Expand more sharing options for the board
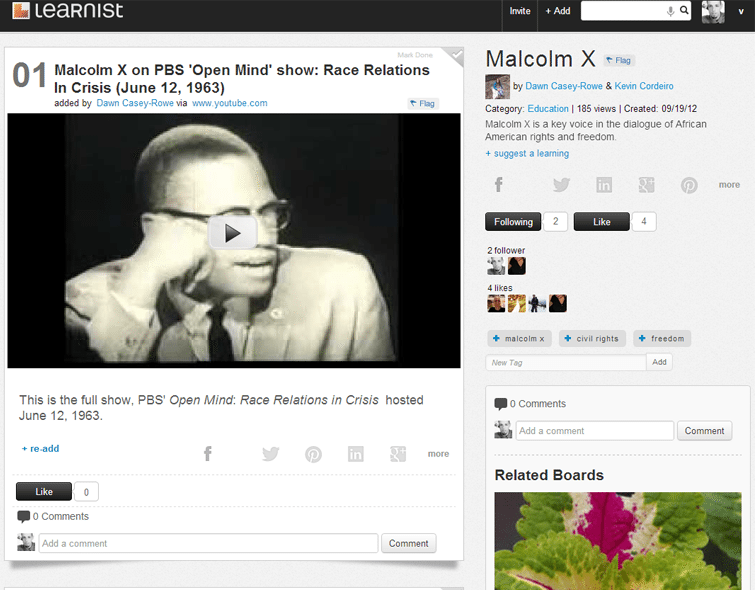 click(729, 184)
